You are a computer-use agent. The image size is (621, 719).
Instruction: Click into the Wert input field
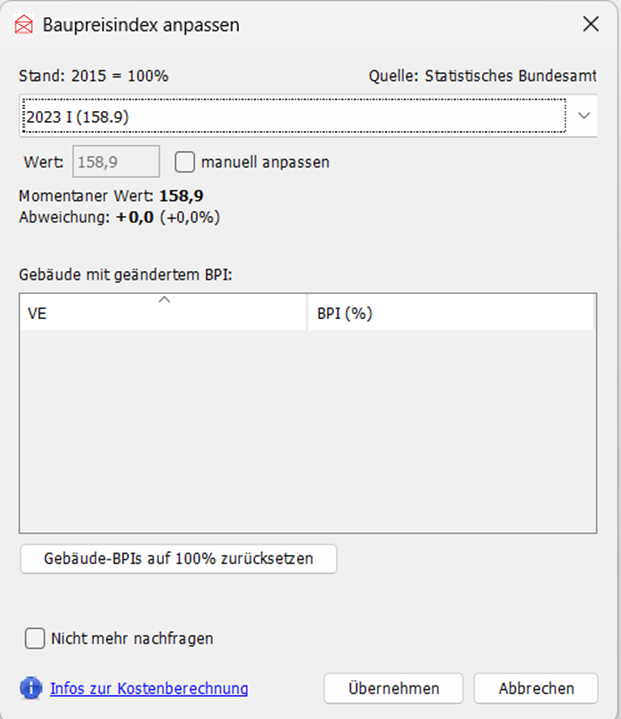coord(115,161)
